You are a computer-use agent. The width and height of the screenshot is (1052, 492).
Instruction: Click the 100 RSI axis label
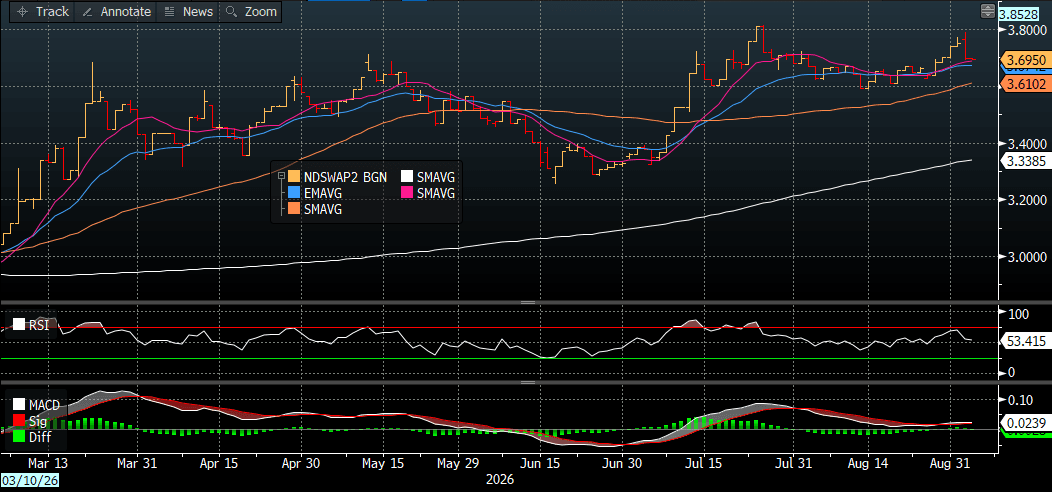click(x=1018, y=313)
